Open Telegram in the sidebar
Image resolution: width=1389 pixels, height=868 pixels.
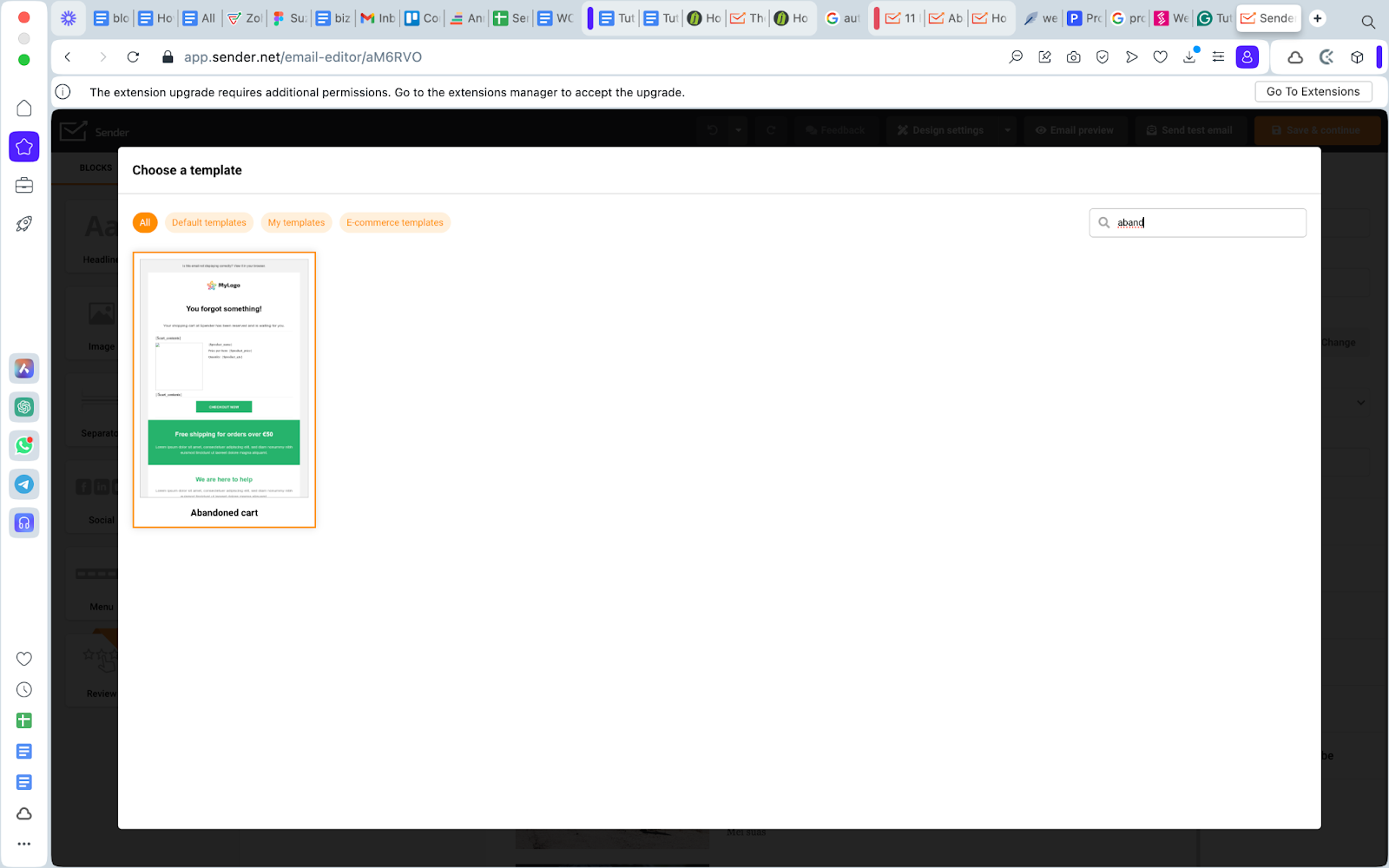[24, 484]
